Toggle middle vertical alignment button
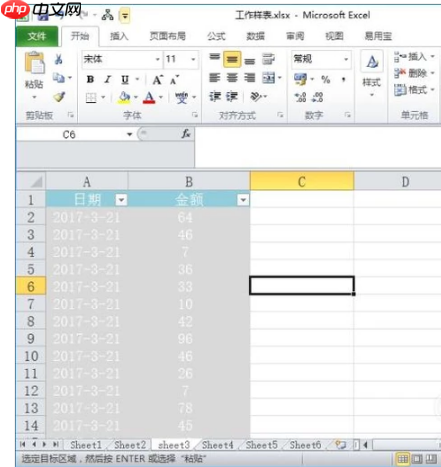The image size is (441, 467). (232, 59)
